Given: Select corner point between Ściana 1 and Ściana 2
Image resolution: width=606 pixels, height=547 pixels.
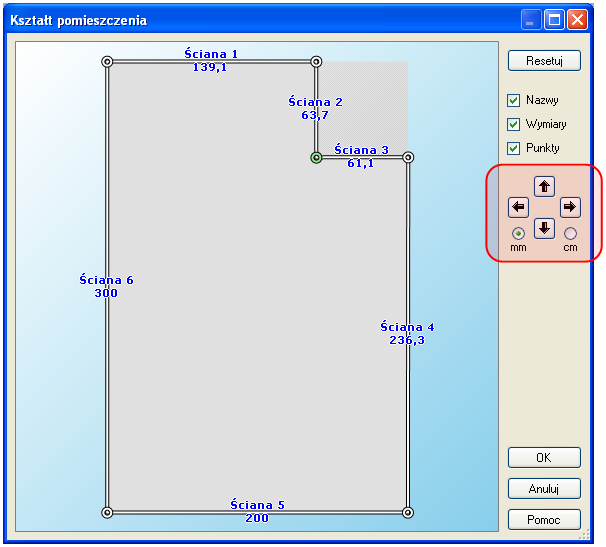Looking at the screenshot, I should point(316,62).
